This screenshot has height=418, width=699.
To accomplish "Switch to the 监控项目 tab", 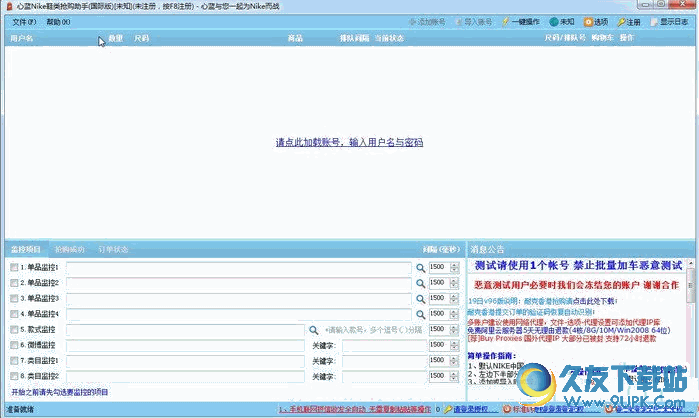I will click(26, 249).
